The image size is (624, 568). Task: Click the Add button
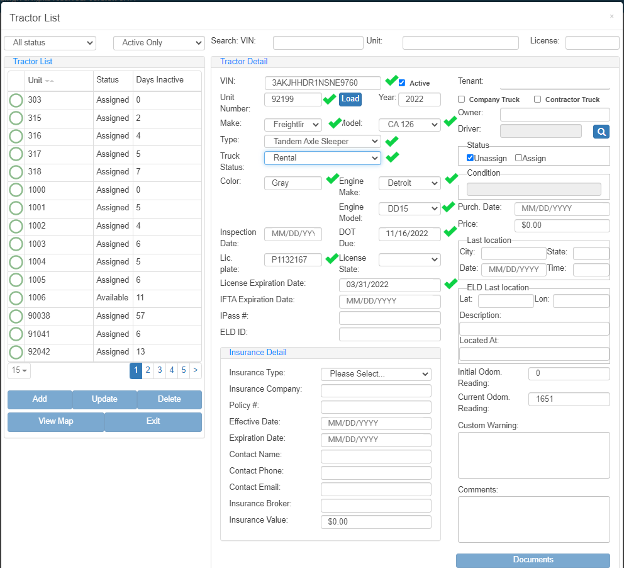coord(40,399)
